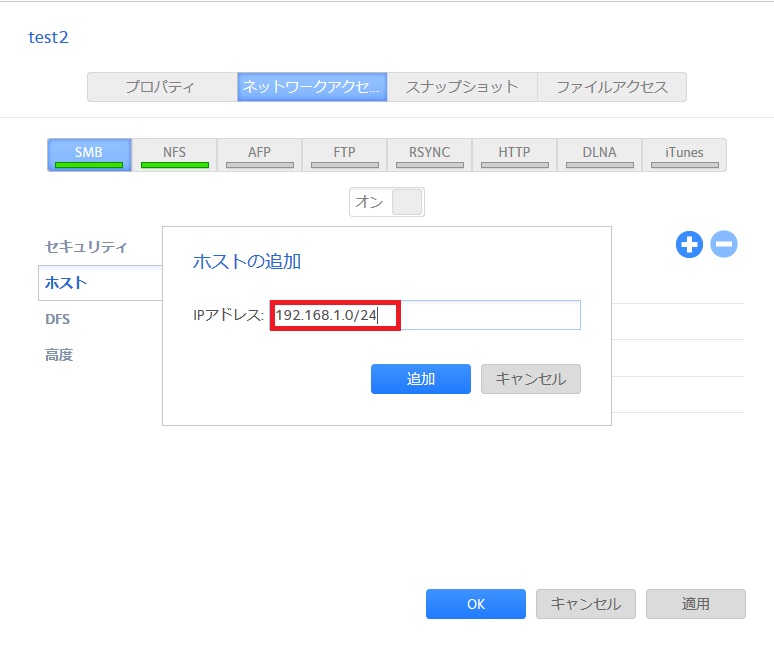Click the blue plus add-host icon
Image resolution: width=774 pixels, height=650 pixels.
click(x=689, y=244)
